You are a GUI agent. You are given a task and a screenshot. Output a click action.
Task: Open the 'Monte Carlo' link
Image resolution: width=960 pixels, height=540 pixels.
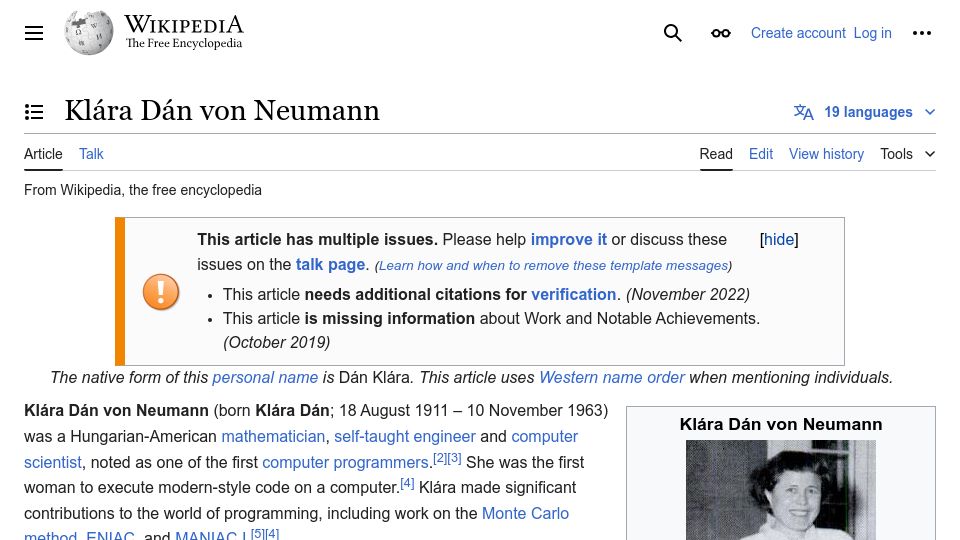pyautogui.click(x=525, y=513)
